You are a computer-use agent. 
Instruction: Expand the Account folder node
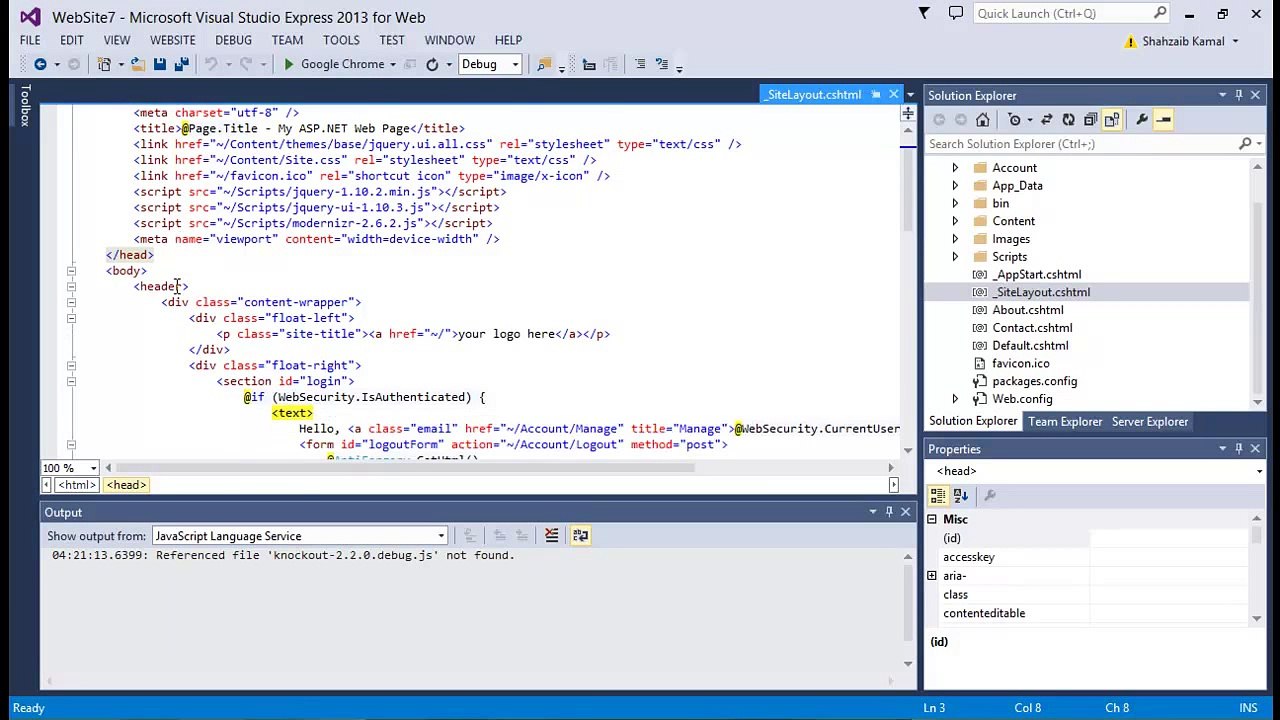pos(955,168)
